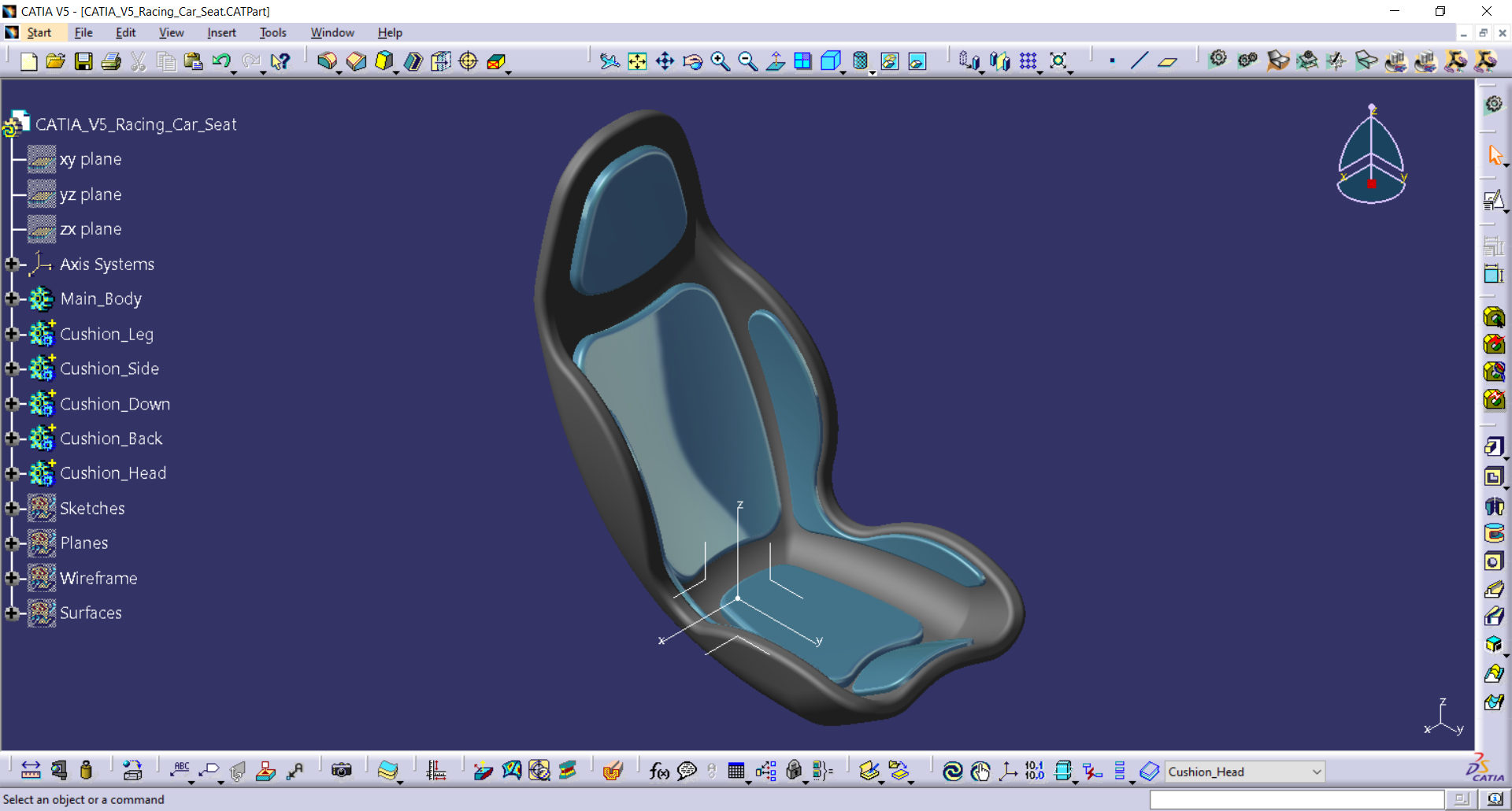Open the Window menu
Image resolution: width=1512 pixels, height=811 pixels.
(332, 32)
